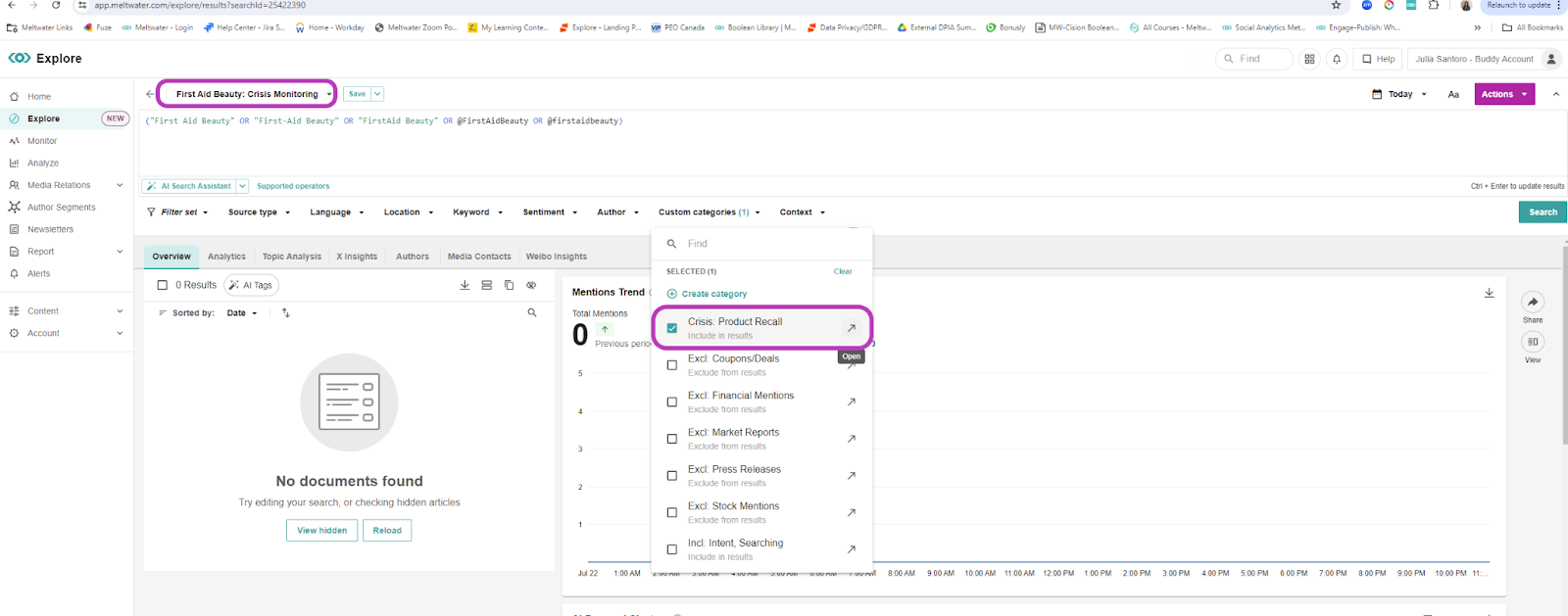Open notifications bell icon
Screen dimensions: 1568x616
point(1337,59)
